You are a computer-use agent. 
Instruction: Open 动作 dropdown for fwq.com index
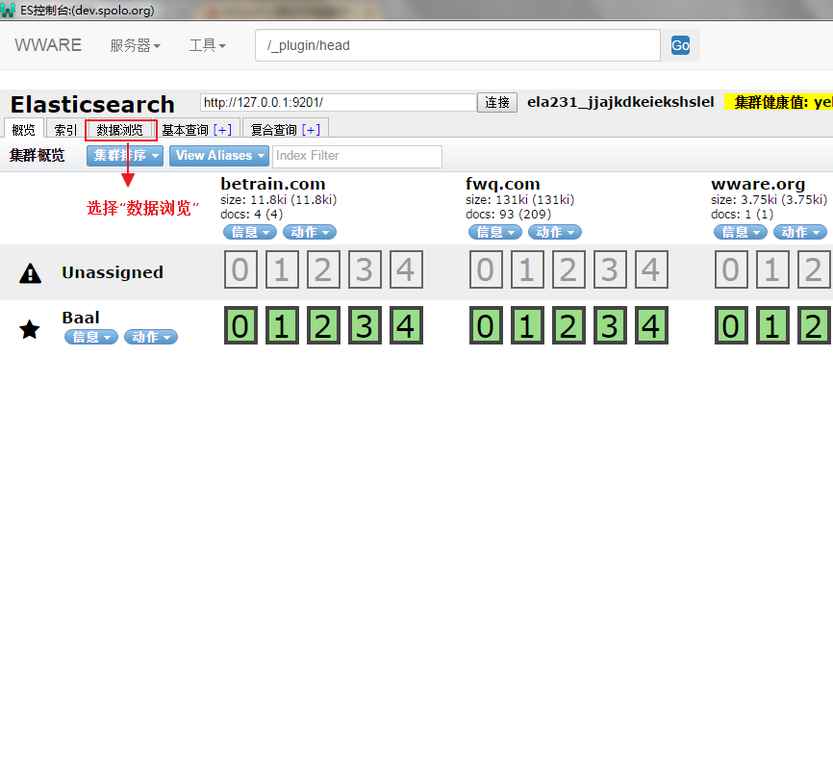tap(555, 232)
